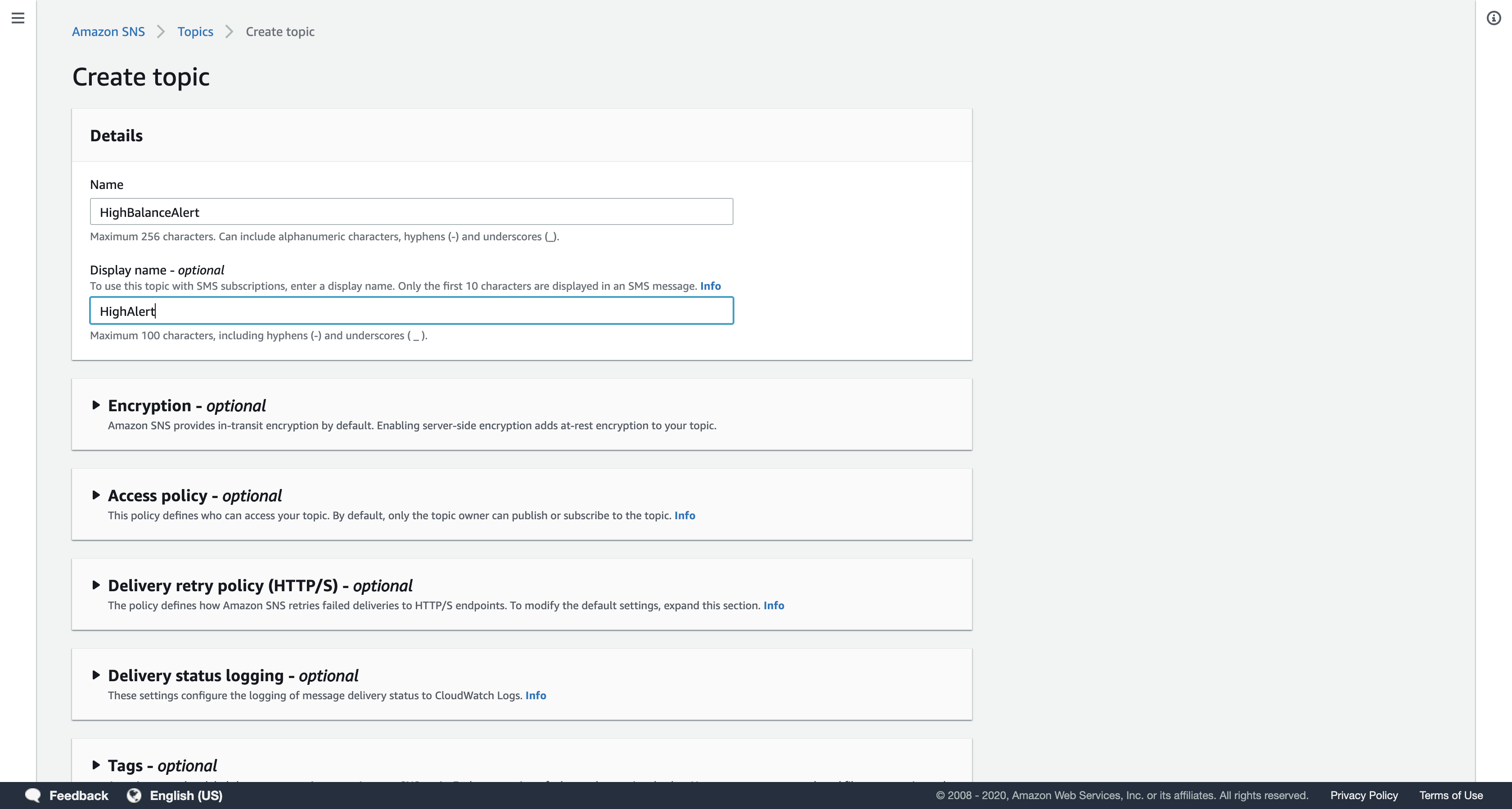Image resolution: width=1512 pixels, height=809 pixels.
Task: Open the info help panel icon
Action: (x=1493, y=18)
